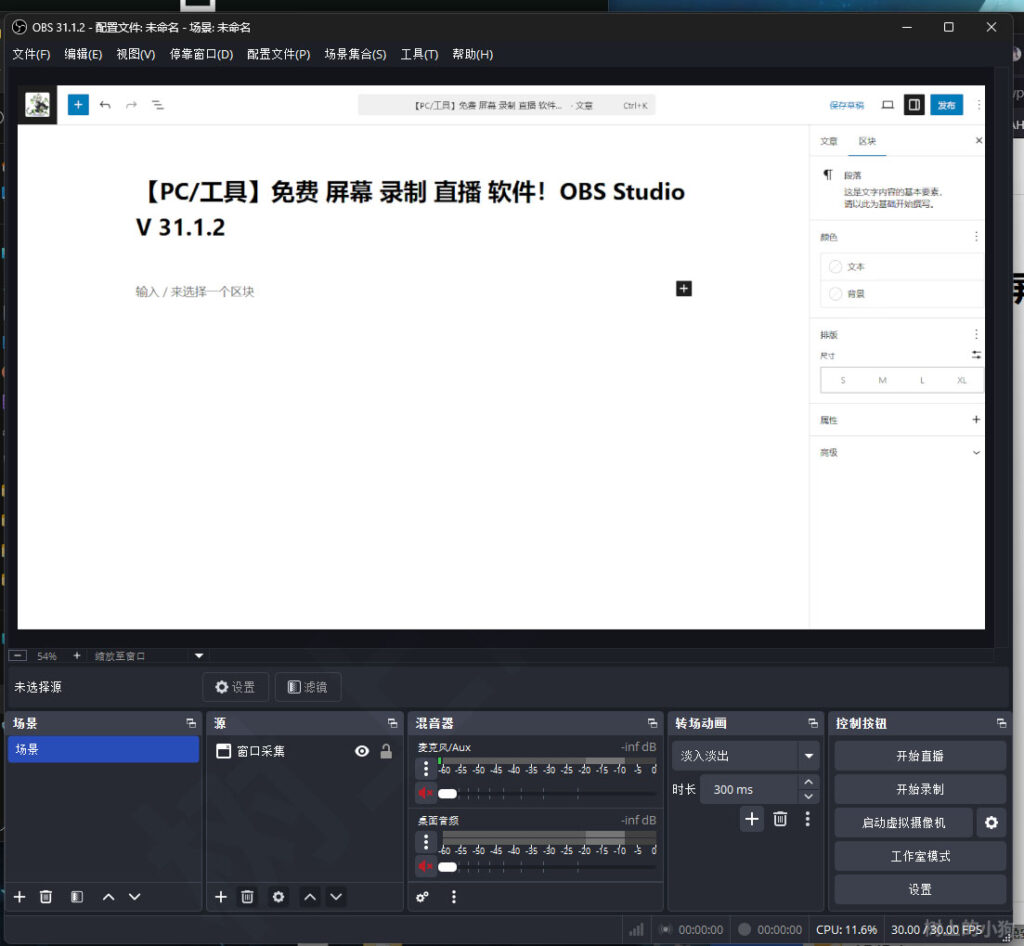Toggle the lock on the 窗口采集 source
Viewport: 1024px width, 946px height.
(386, 751)
